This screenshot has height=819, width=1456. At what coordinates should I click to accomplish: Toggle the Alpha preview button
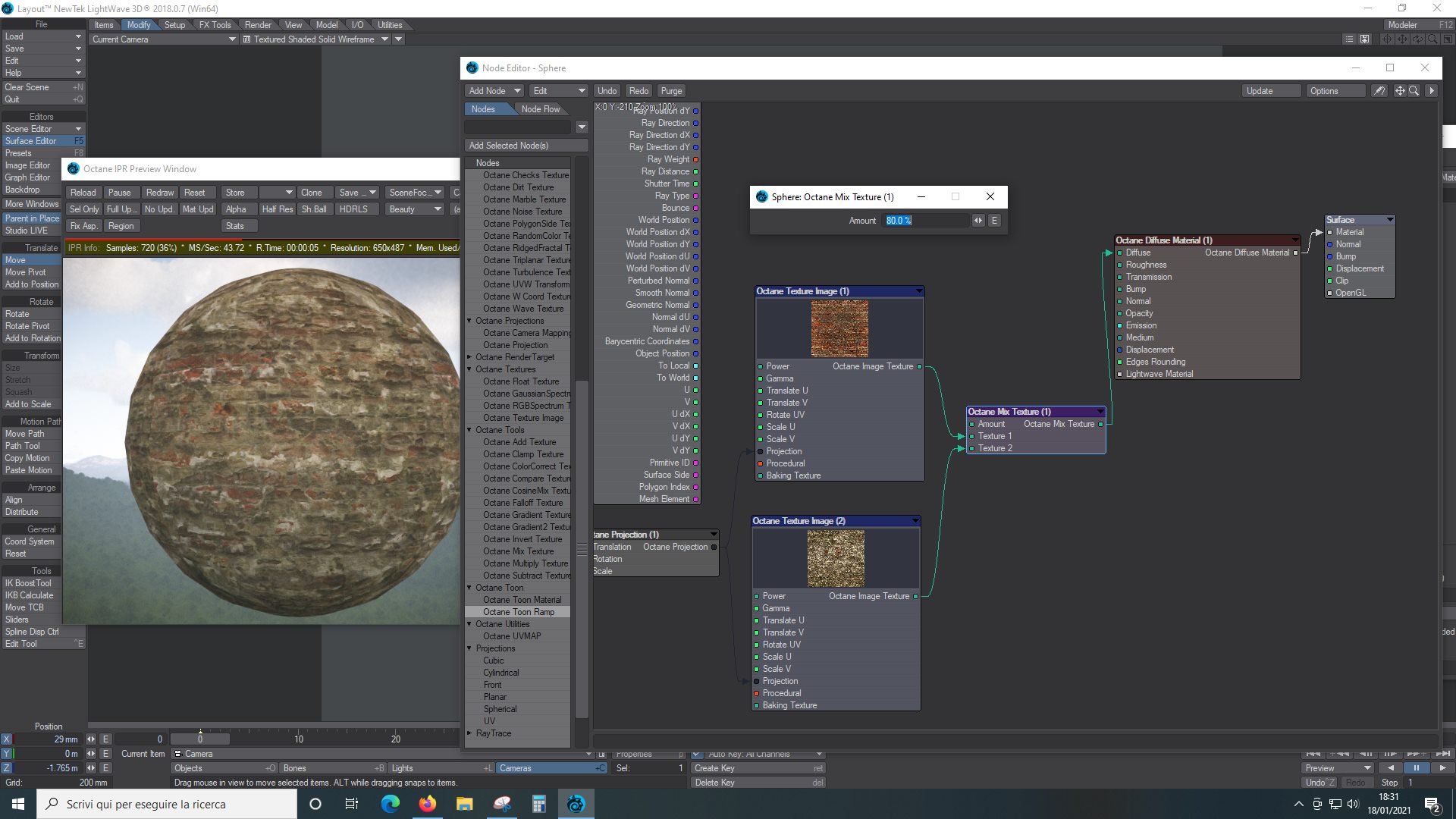pyautogui.click(x=236, y=209)
